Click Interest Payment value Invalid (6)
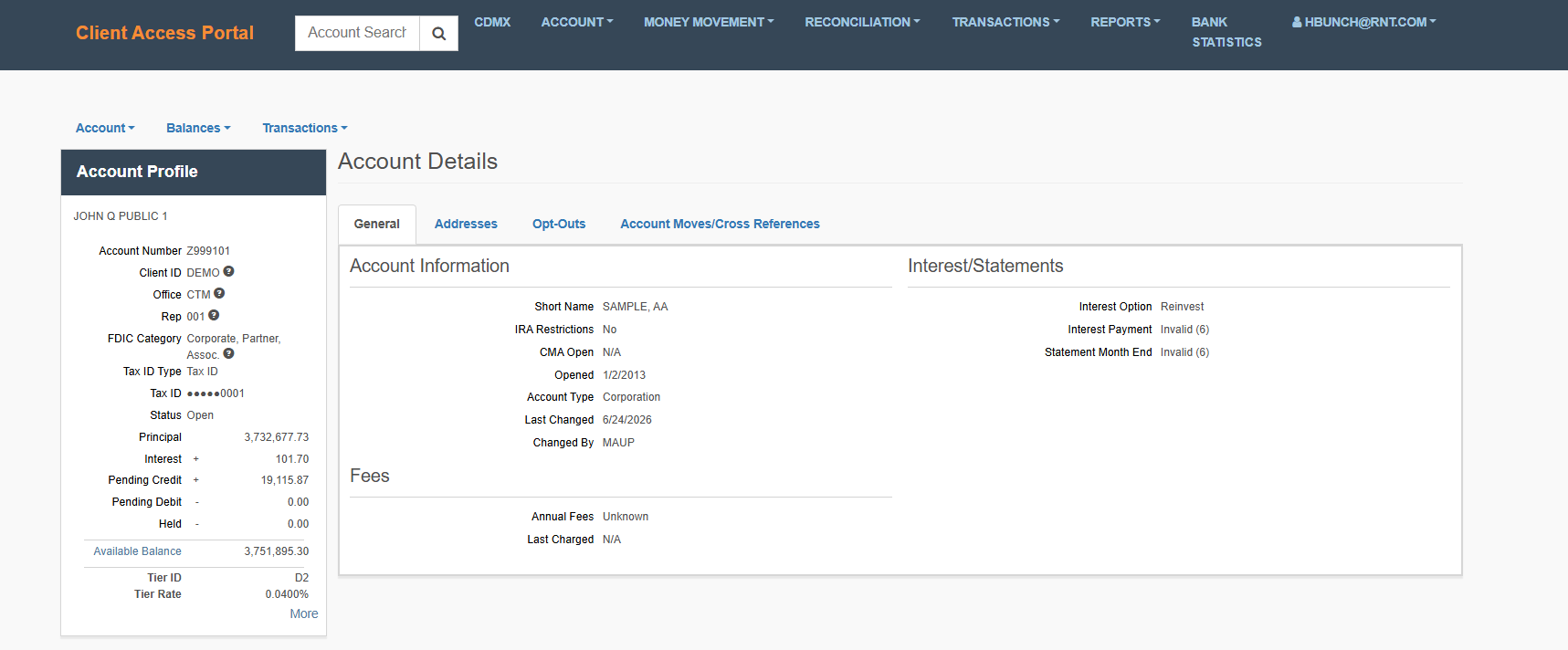Image resolution: width=1568 pixels, height=650 pixels. (1184, 330)
